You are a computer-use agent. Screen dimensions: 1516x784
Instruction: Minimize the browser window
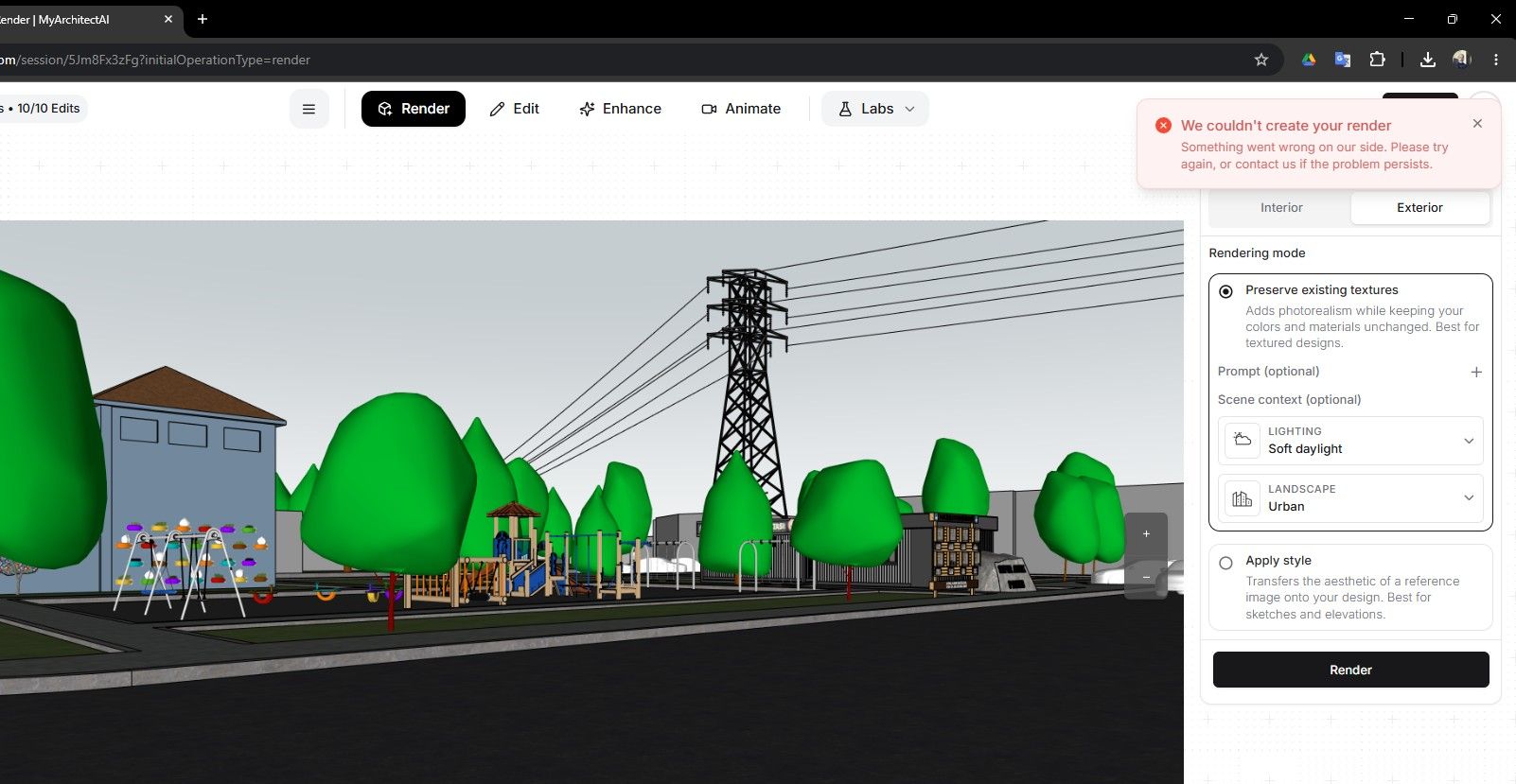click(x=1409, y=19)
